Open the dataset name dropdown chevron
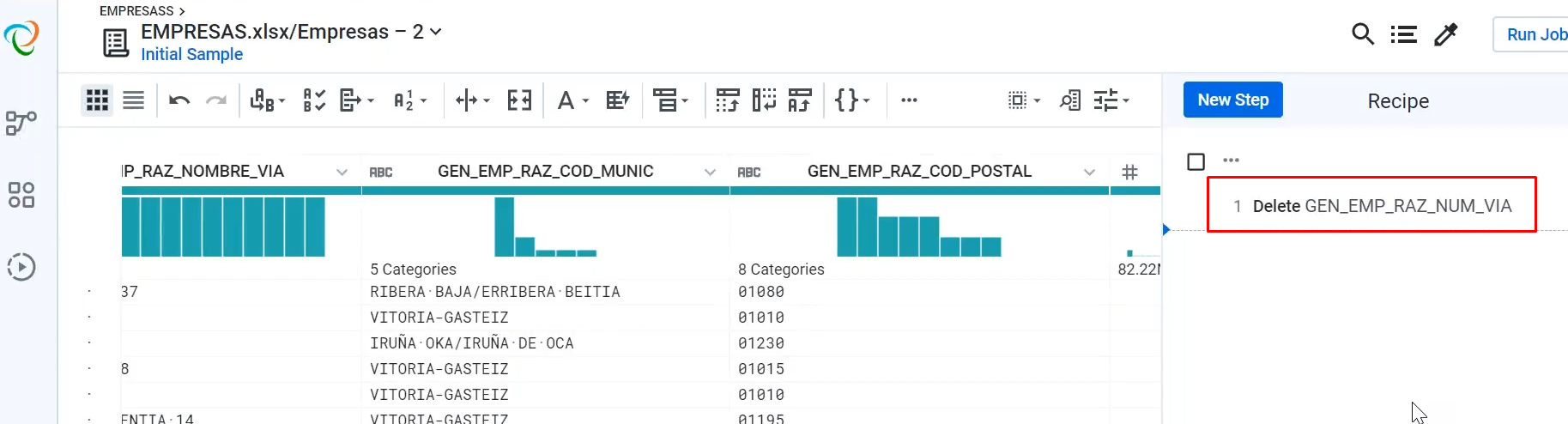This screenshot has width=1568, height=424. click(x=436, y=32)
